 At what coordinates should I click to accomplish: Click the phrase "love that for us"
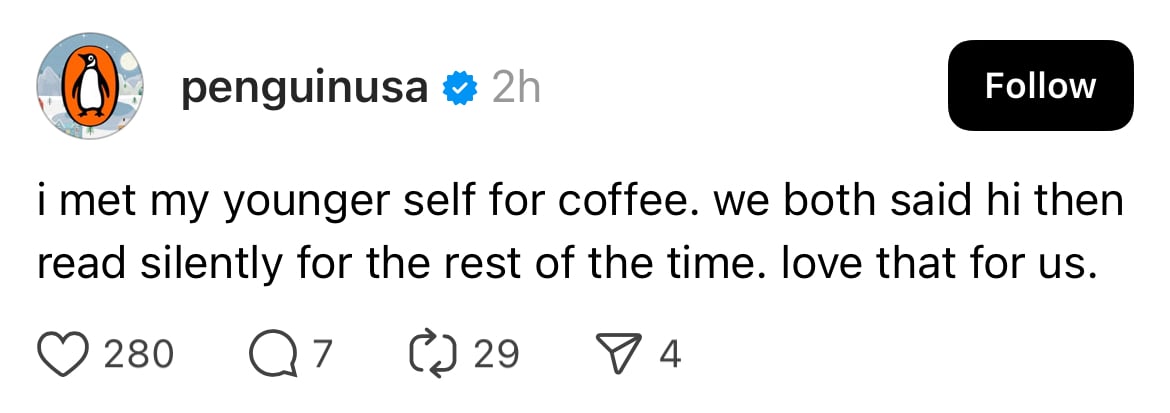pos(930,267)
